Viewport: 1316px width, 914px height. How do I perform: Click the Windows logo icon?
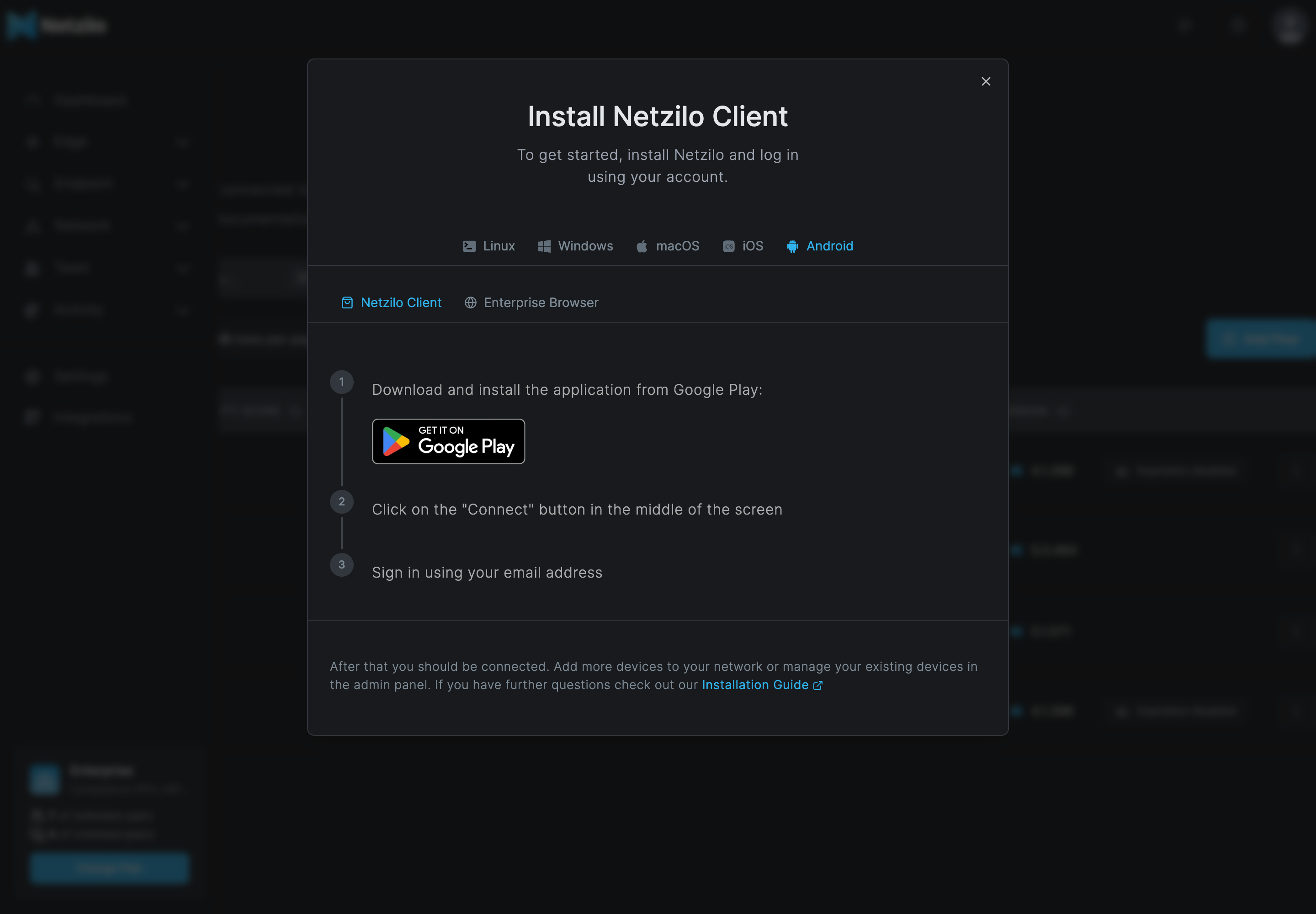(544, 246)
